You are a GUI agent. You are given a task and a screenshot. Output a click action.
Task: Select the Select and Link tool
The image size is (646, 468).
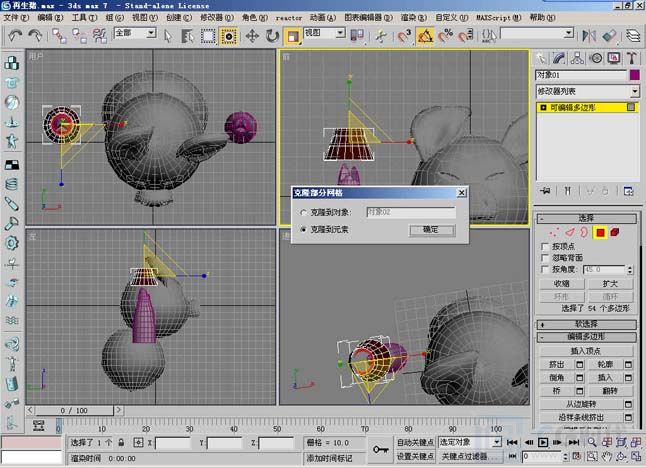[59, 36]
